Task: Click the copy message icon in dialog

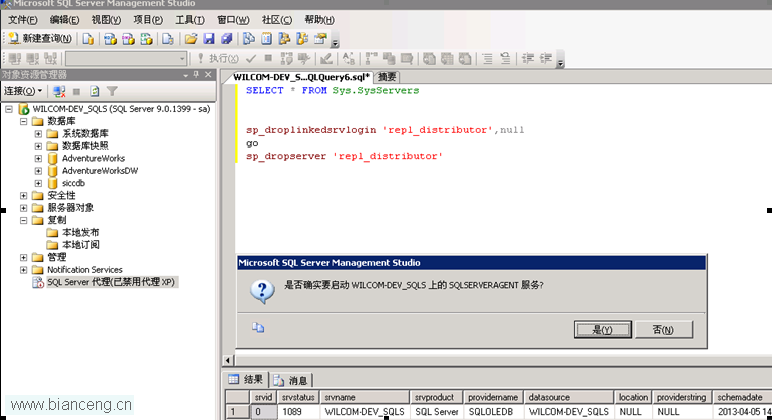Action: tap(258, 327)
